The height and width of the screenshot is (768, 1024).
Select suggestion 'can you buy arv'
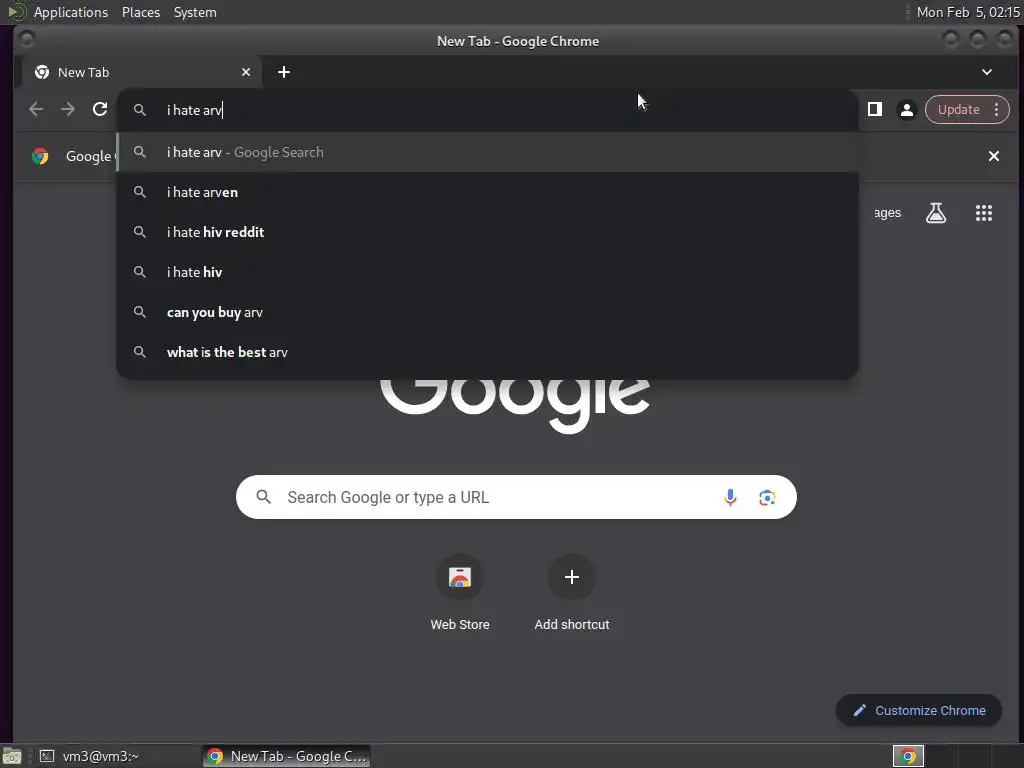coord(487,312)
